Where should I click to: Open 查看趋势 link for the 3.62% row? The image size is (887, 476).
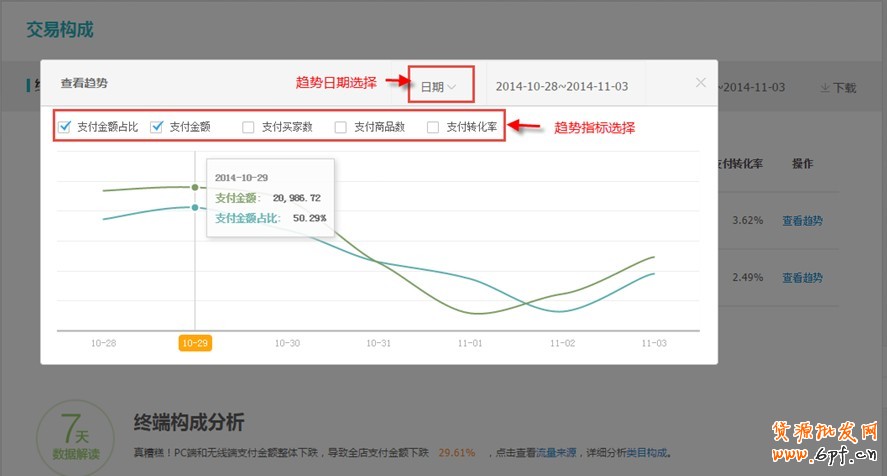pos(802,220)
